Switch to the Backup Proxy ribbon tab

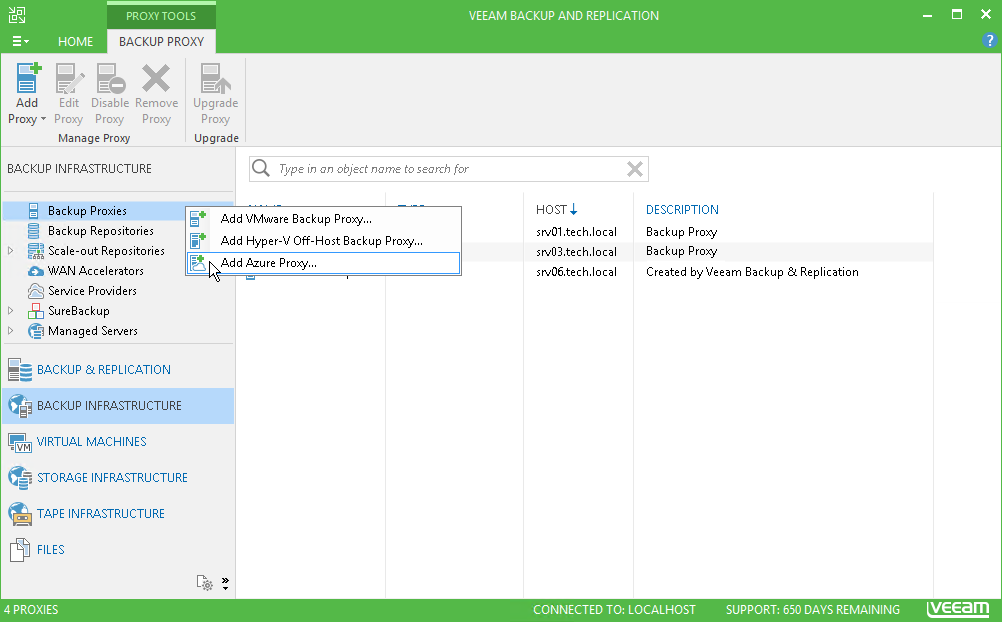pos(161,42)
